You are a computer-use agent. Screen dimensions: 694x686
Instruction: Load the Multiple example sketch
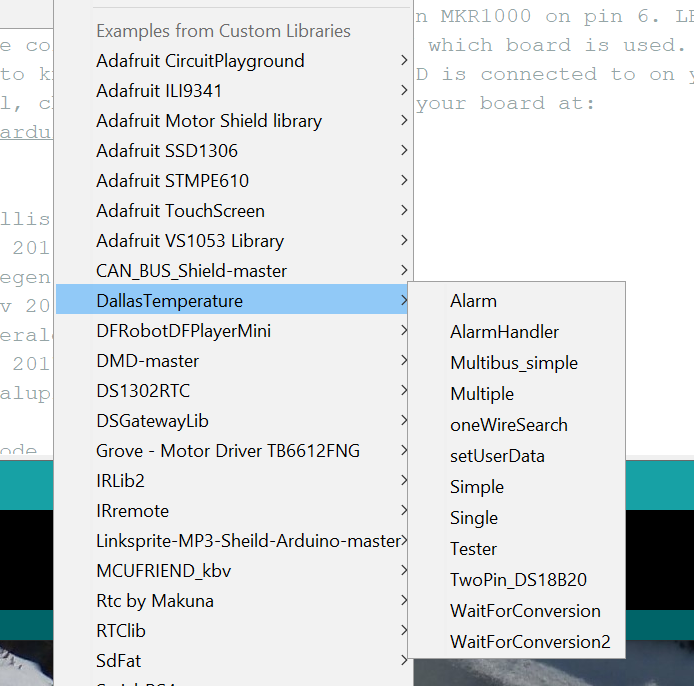pos(517,394)
